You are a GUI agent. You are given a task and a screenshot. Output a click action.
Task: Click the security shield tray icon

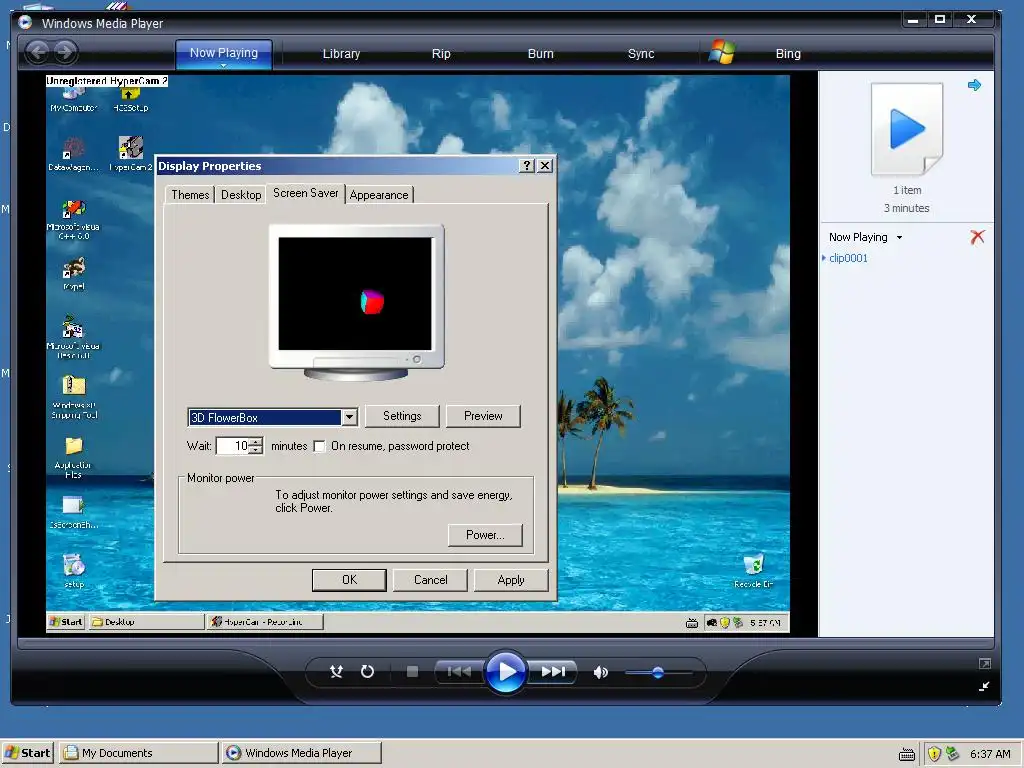click(934, 754)
